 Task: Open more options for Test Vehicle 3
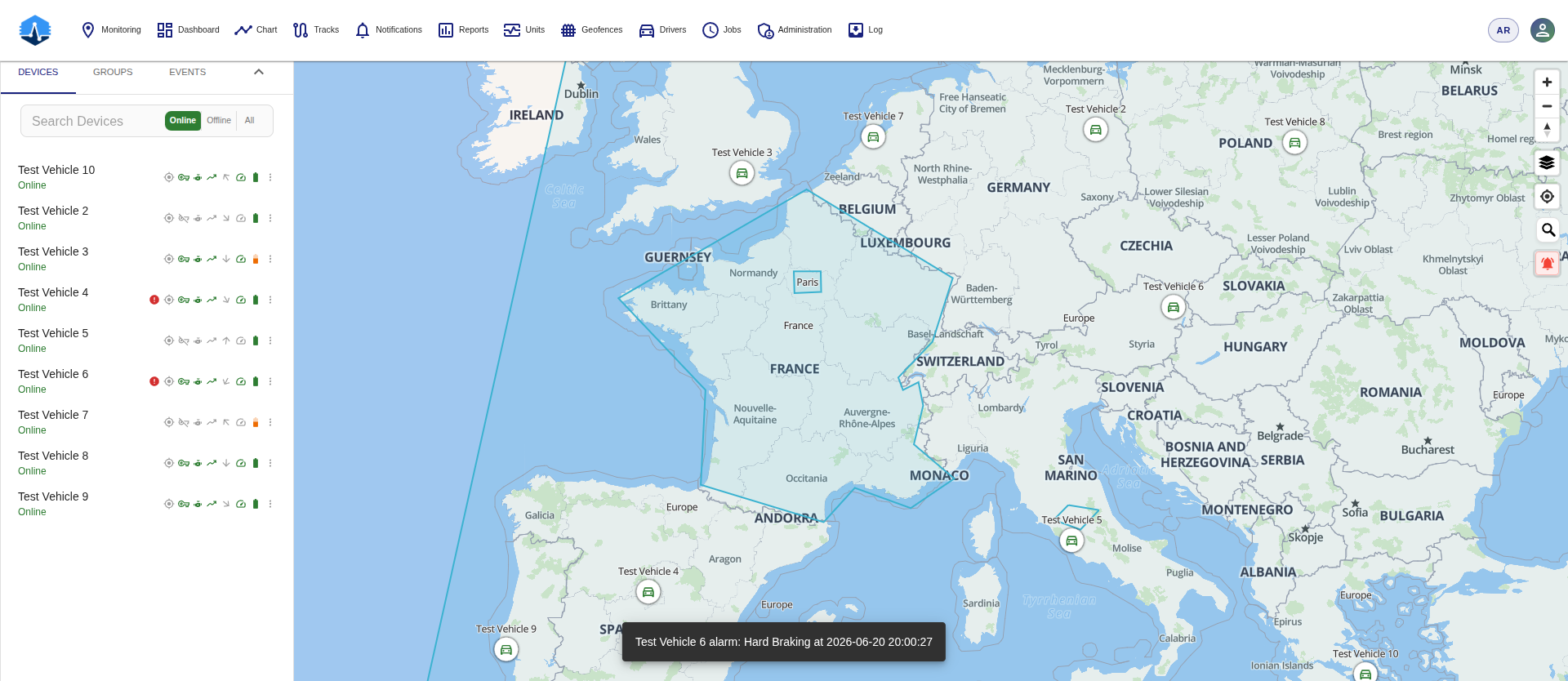[270, 259]
